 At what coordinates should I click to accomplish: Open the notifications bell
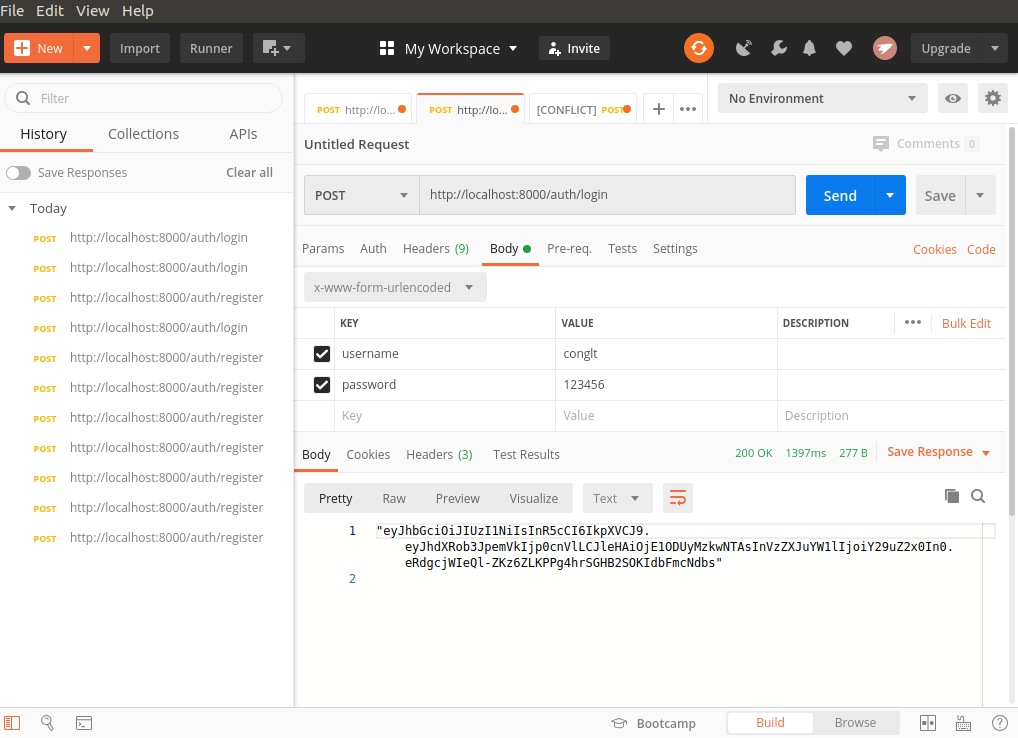[x=810, y=48]
